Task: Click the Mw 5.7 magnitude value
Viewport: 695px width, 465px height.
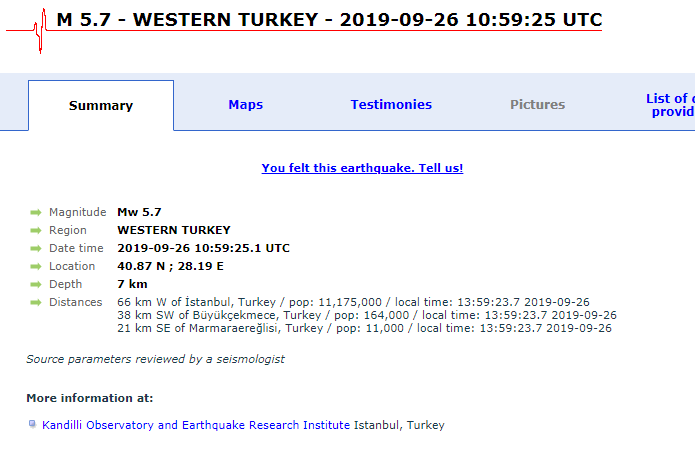Action: click(x=139, y=212)
